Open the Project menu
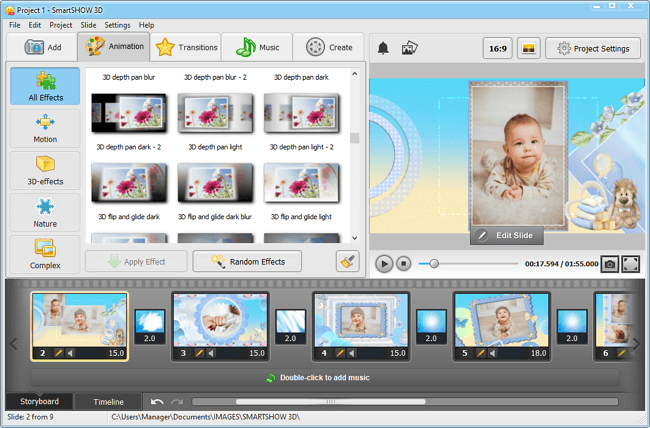Screen dimensions: 650x428 pos(61,25)
